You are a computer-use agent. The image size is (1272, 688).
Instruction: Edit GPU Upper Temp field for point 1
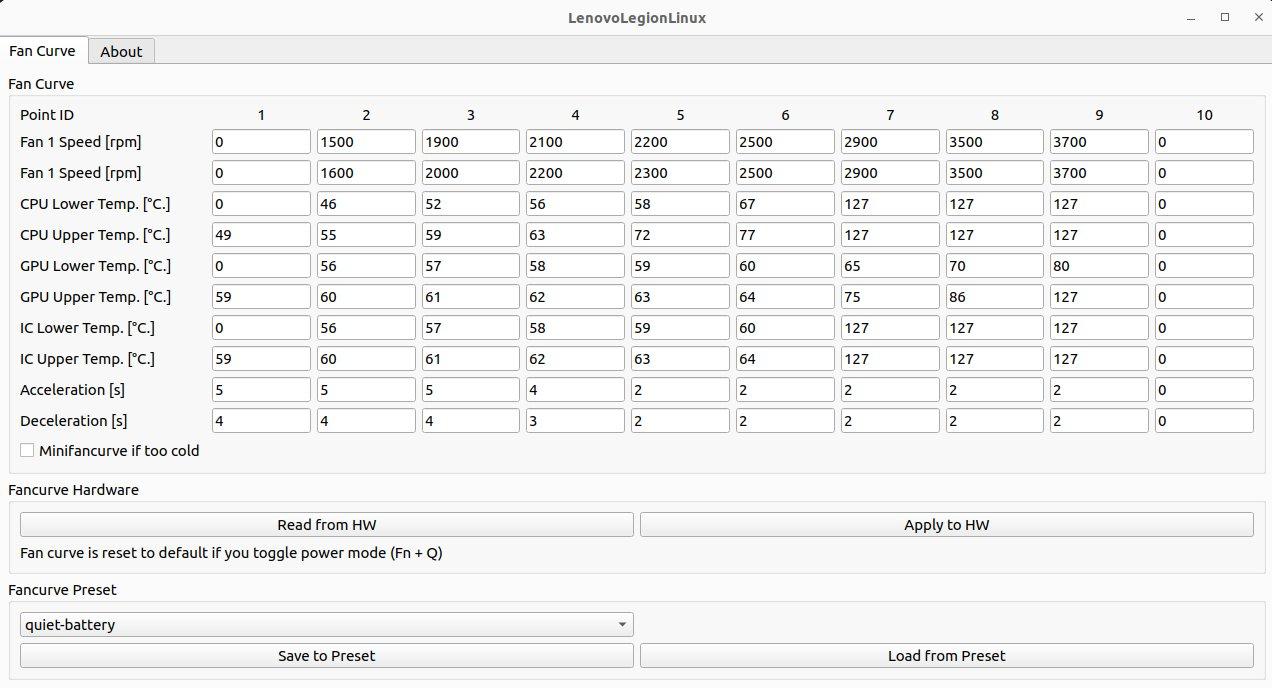point(261,297)
